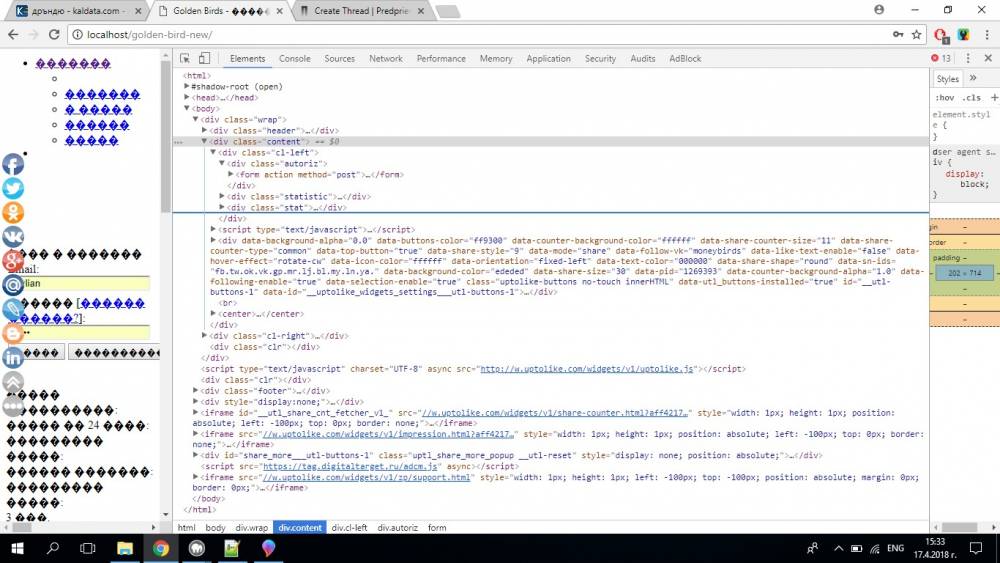This screenshot has width=1000, height=563.
Task: Click the Twitter share icon
Action: (13, 188)
